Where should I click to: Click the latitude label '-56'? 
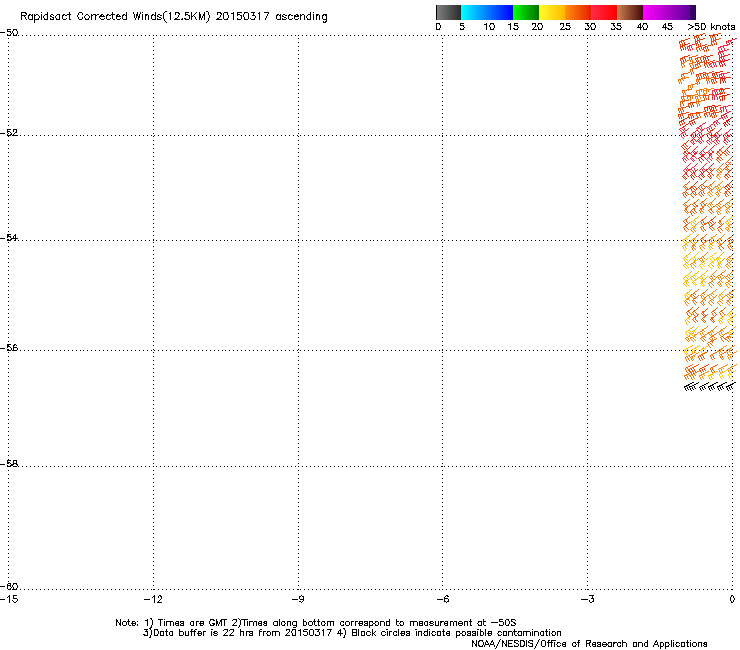coord(9,347)
